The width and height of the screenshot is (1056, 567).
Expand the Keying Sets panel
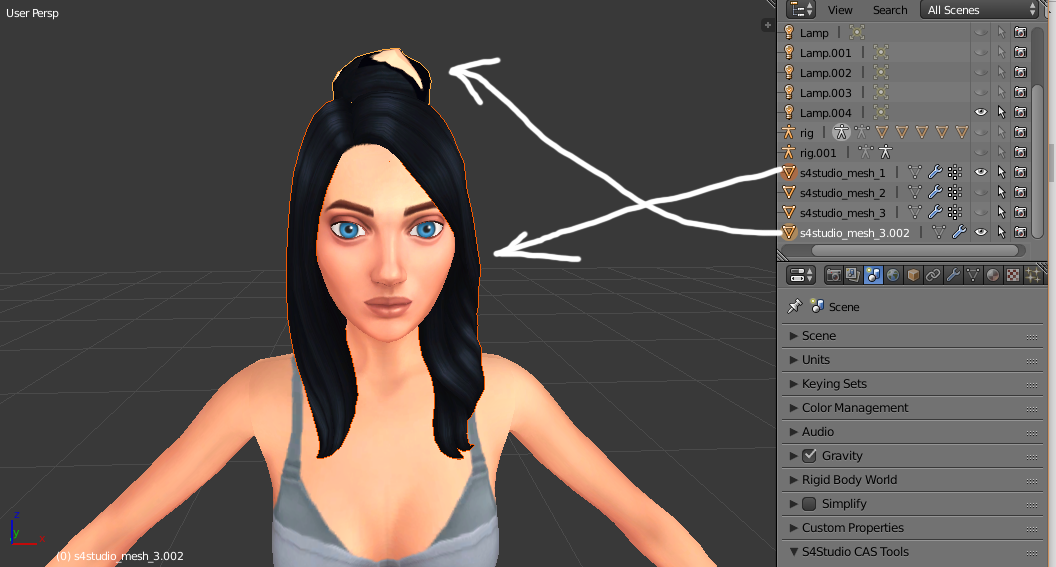tap(793, 384)
